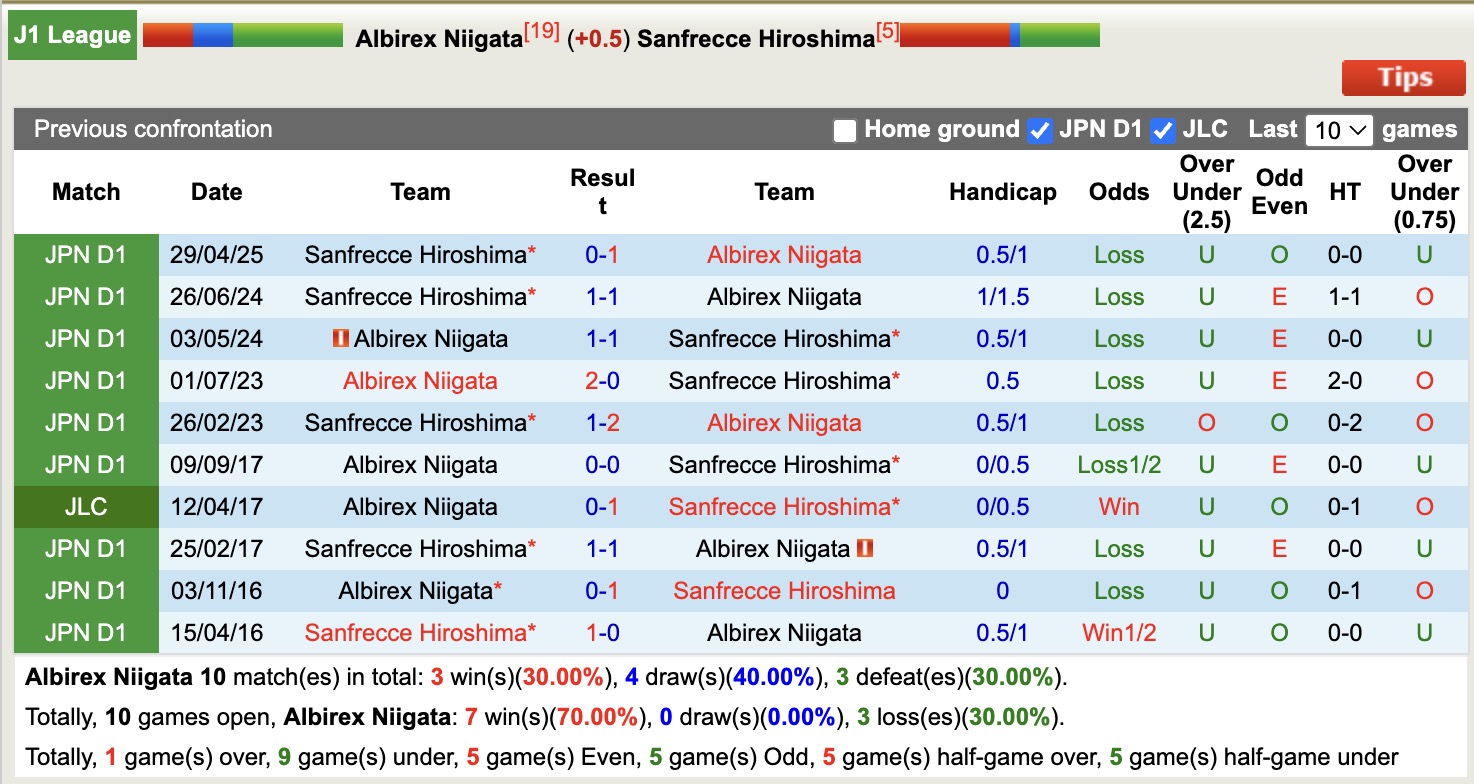Expand the games selector chevron
Image resolution: width=1474 pixels, height=784 pixels.
pos(1356,129)
